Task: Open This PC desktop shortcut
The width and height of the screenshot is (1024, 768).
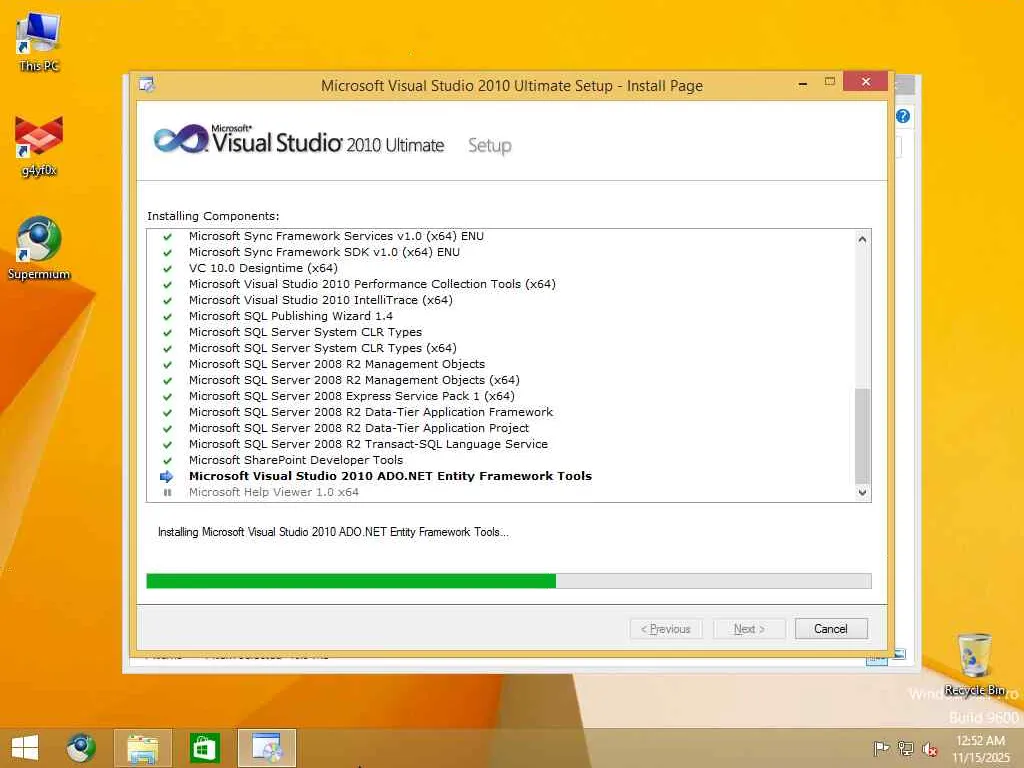Action: [39, 42]
